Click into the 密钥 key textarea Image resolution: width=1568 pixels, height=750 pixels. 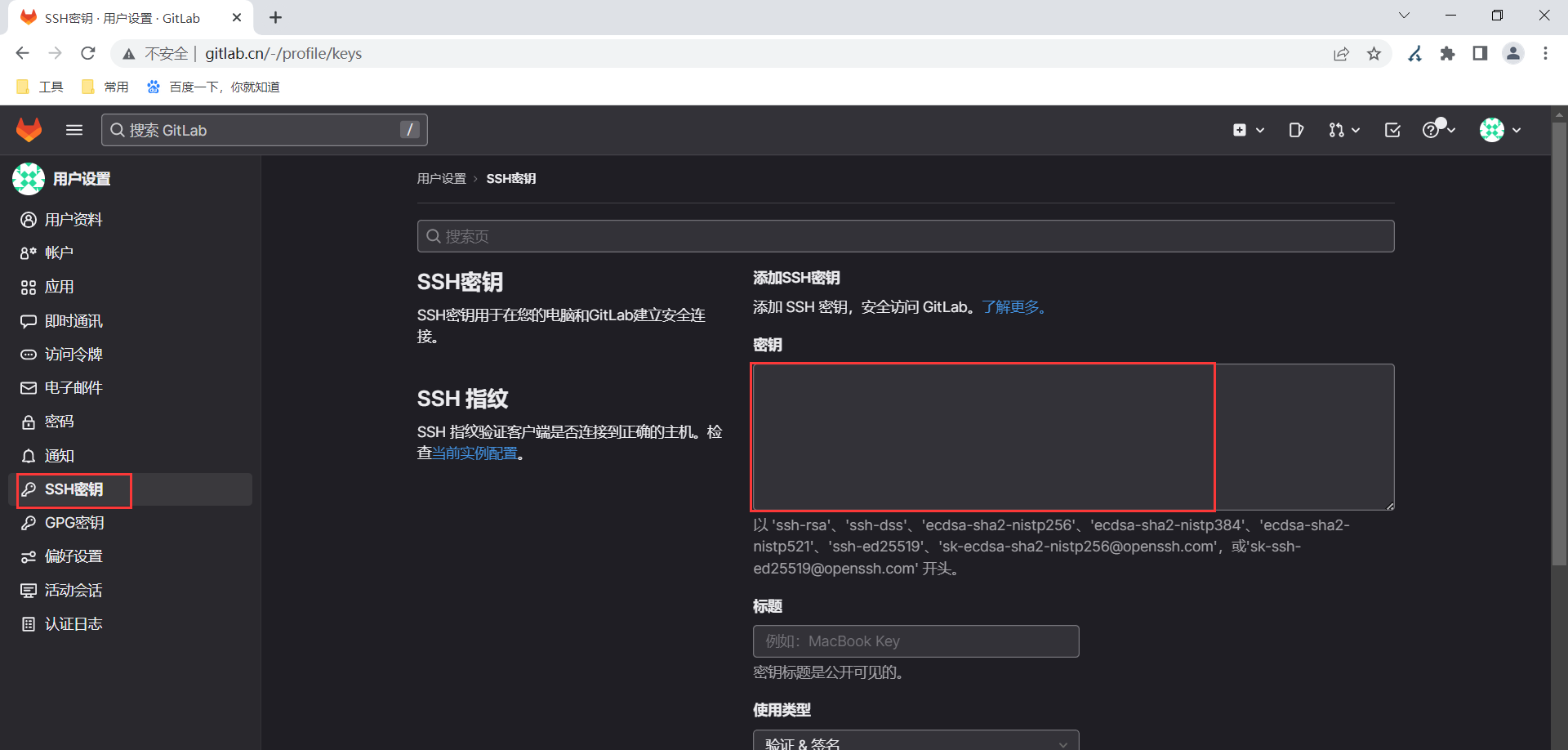click(x=1072, y=437)
